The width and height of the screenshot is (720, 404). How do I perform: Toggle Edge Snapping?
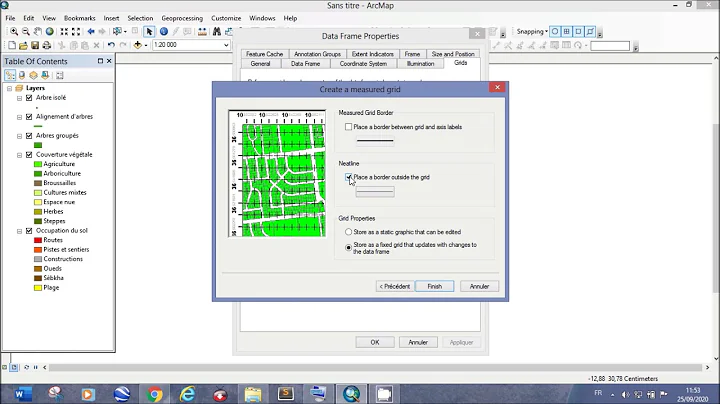[x=591, y=31]
